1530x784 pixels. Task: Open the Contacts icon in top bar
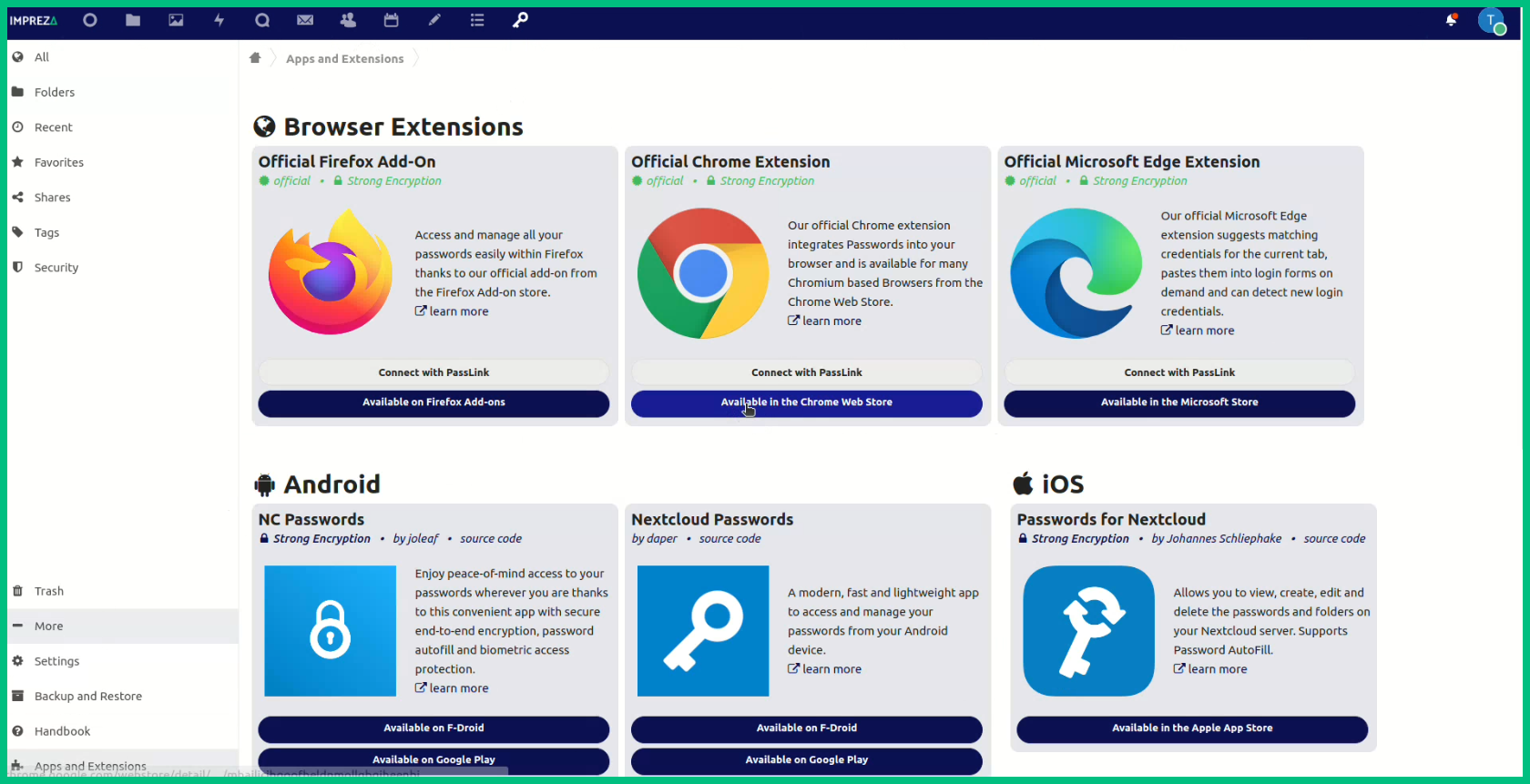tap(348, 20)
